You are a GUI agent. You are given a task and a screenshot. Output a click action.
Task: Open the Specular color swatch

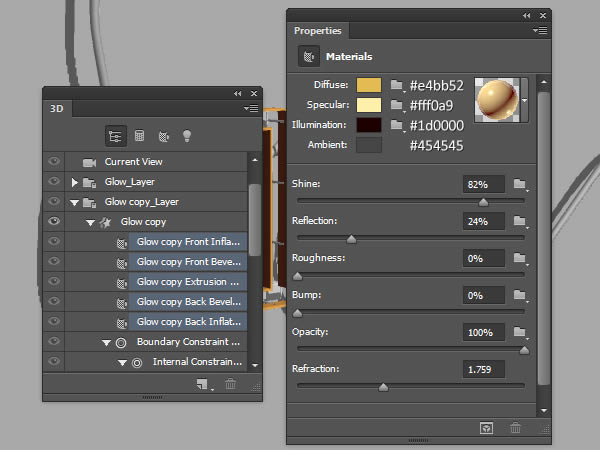pyautogui.click(x=369, y=105)
